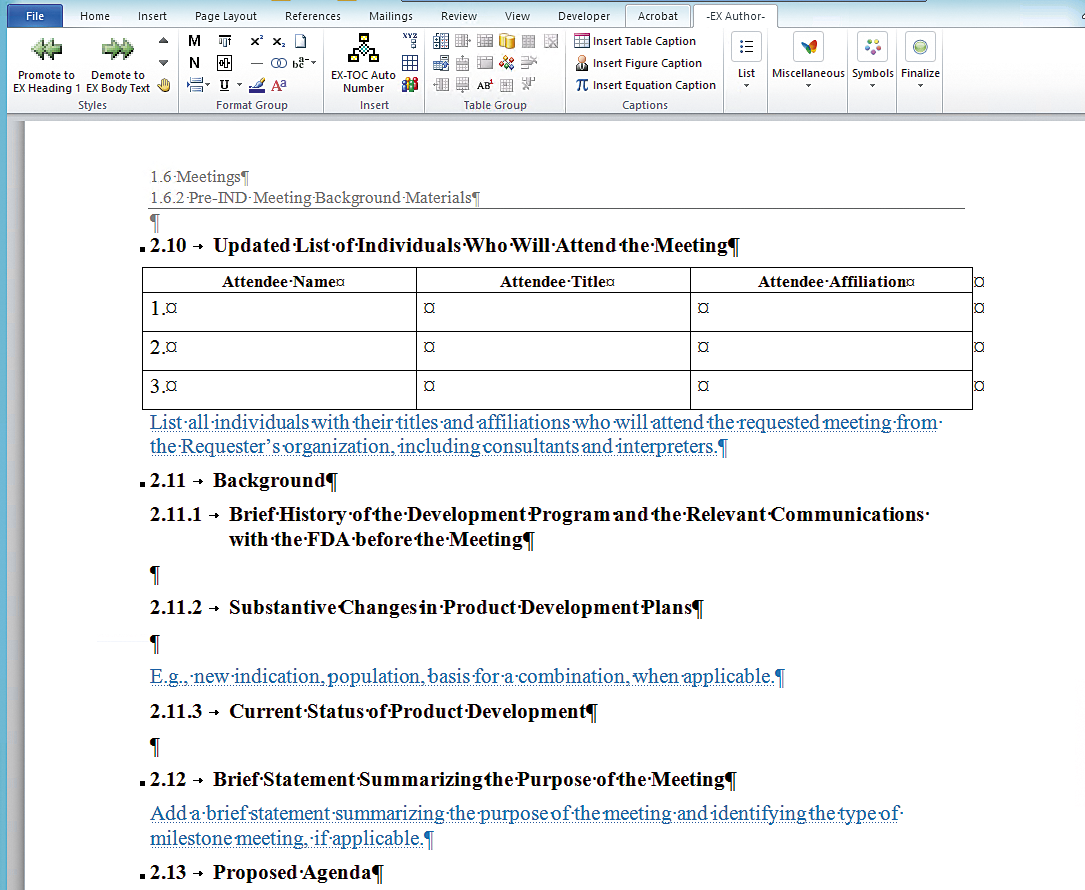Viewport: 1085px width, 890px height.
Task: Open the File tab
Action: pyautogui.click(x=35, y=16)
